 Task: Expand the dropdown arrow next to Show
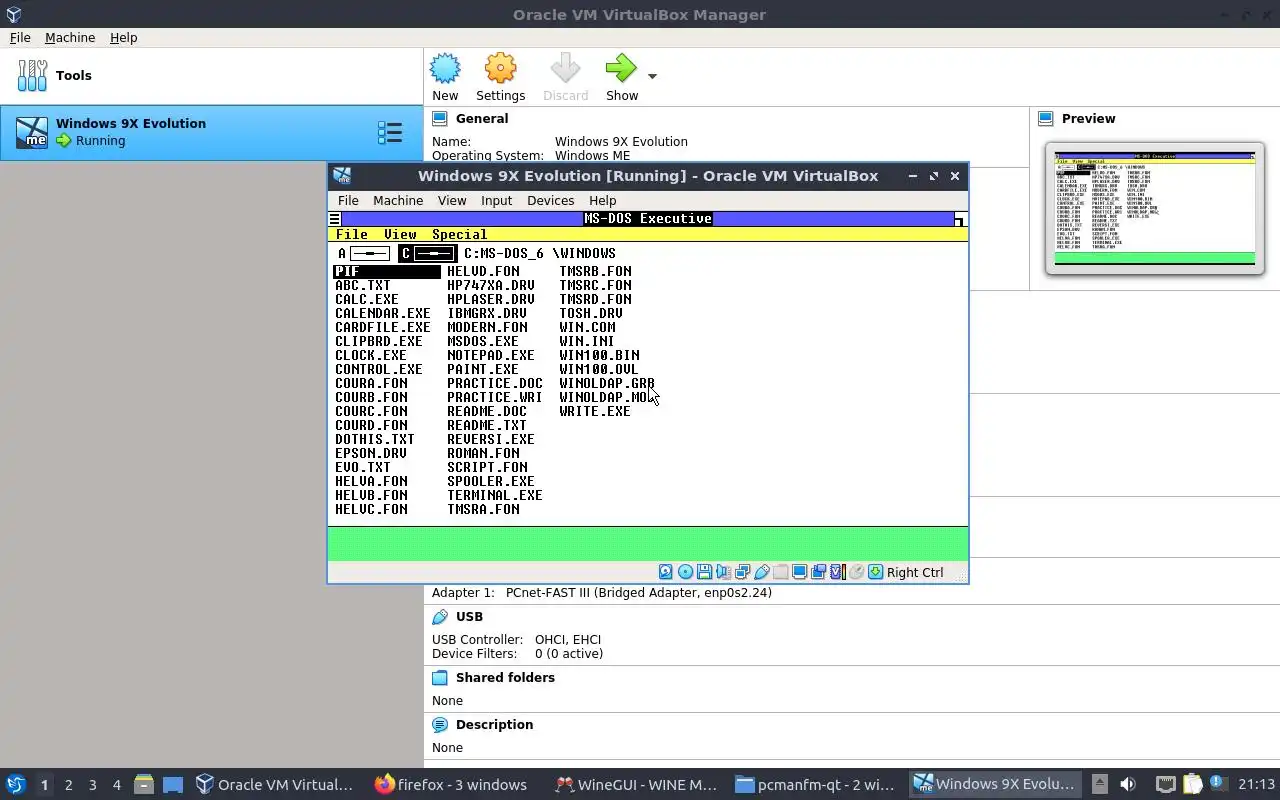pos(652,76)
